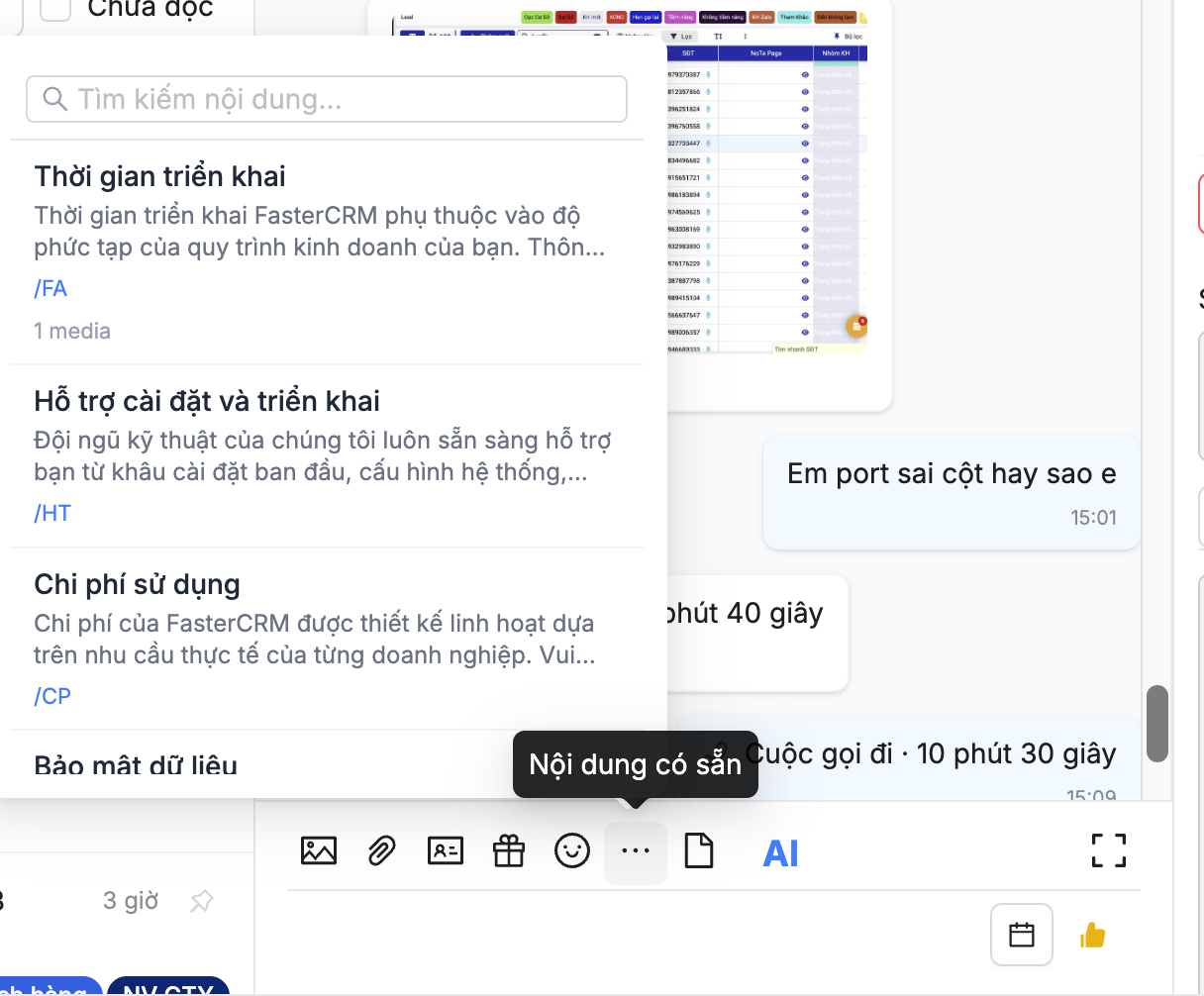Image resolution: width=1204 pixels, height=996 pixels.
Task: Click the search magnifier icon
Action: [55, 99]
